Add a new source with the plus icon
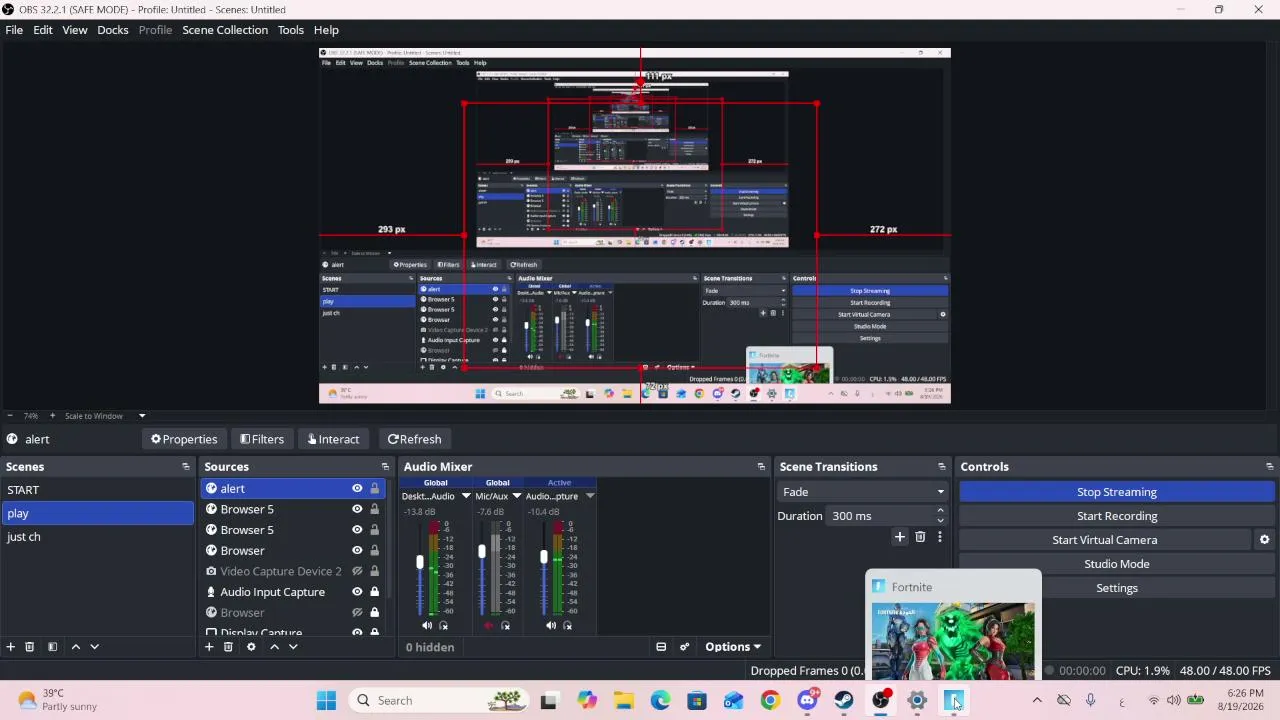The image size is (1280, 720). point(209,647)
